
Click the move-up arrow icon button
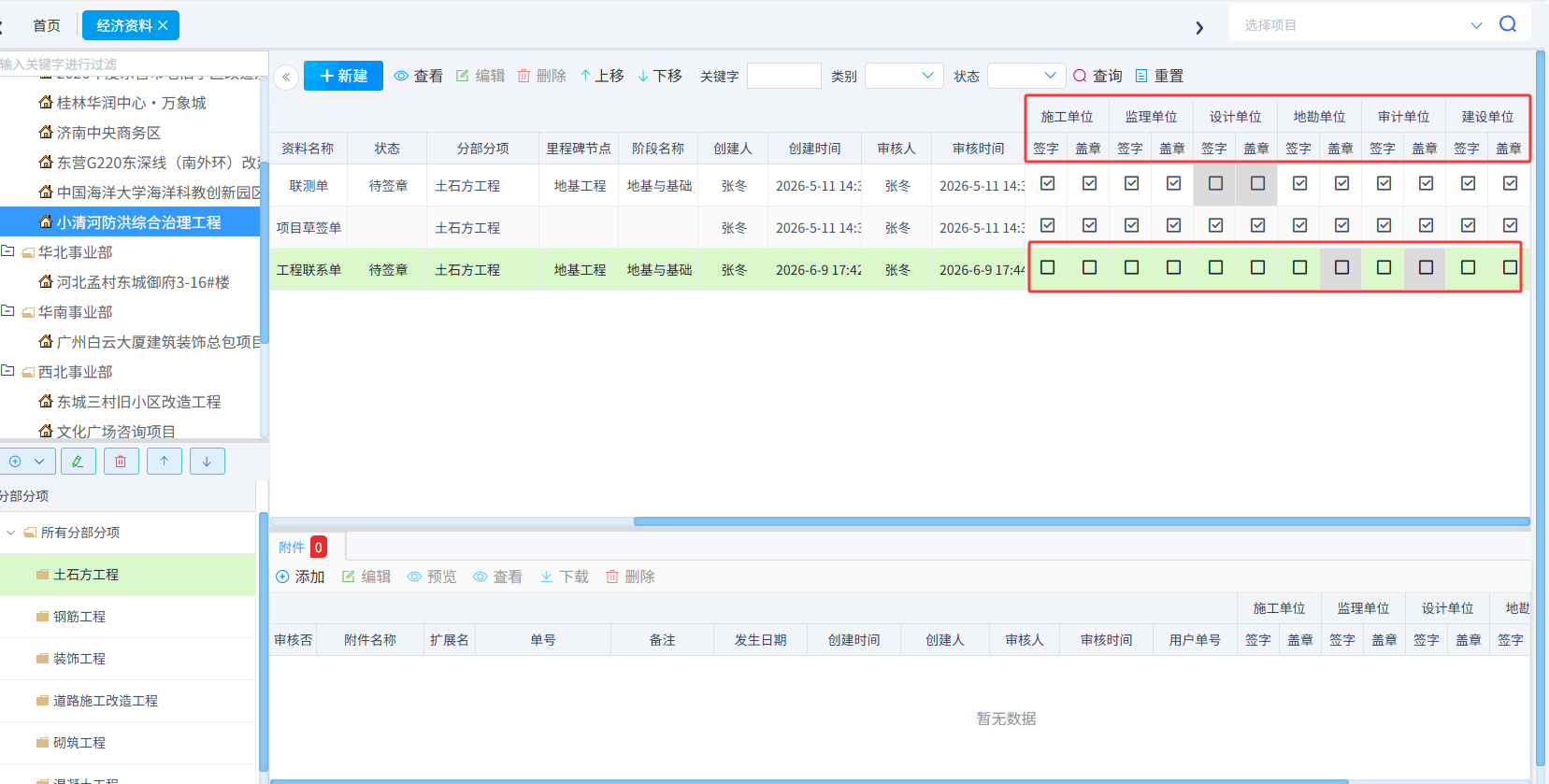(165, 462)
